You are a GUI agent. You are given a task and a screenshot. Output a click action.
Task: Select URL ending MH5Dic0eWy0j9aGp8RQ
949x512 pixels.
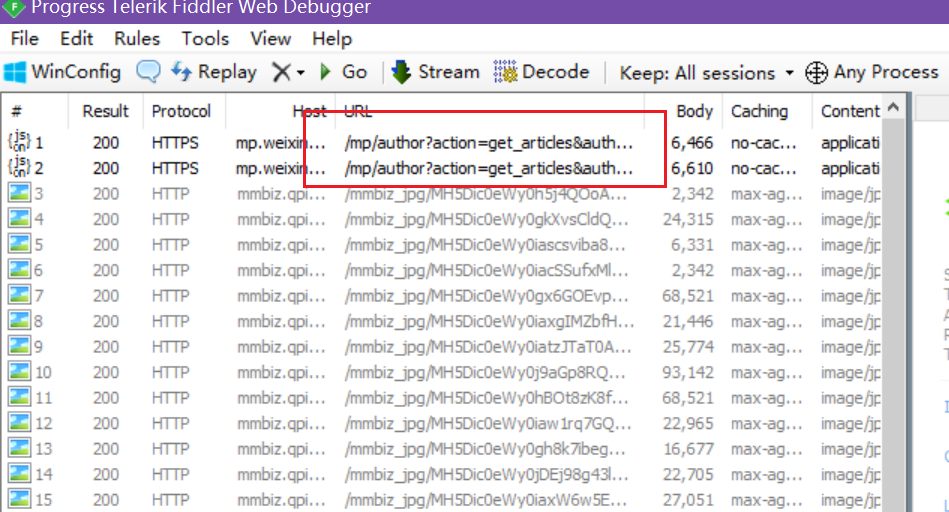[485, 372]
